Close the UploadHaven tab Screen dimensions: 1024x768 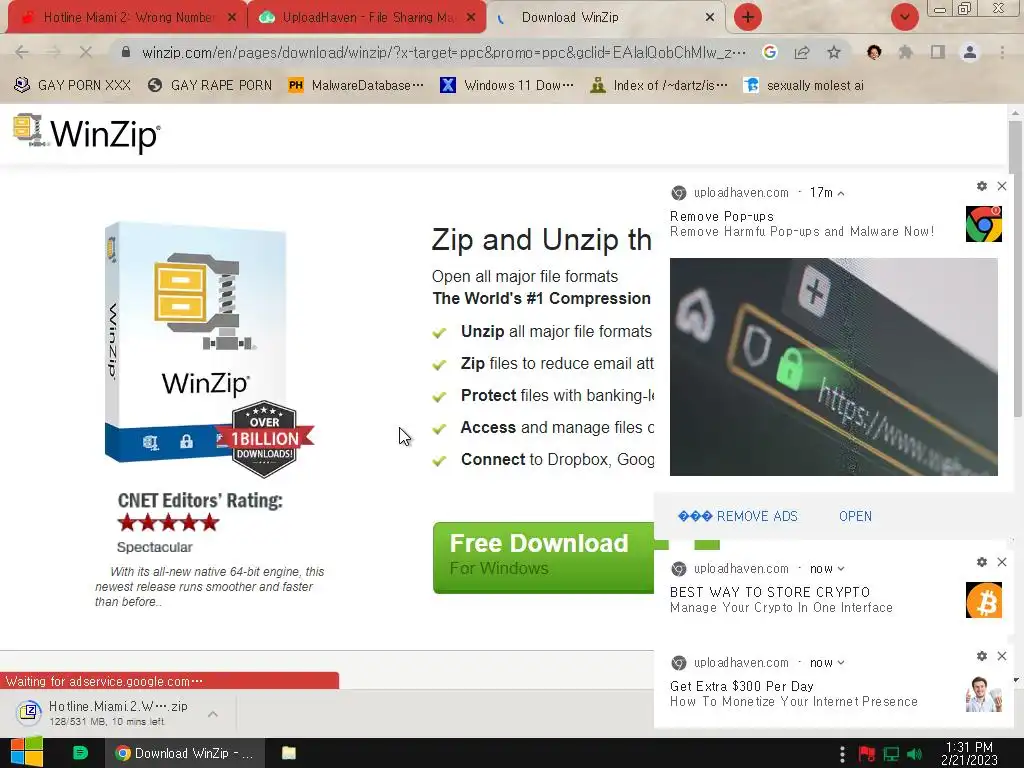click(471, 18)
